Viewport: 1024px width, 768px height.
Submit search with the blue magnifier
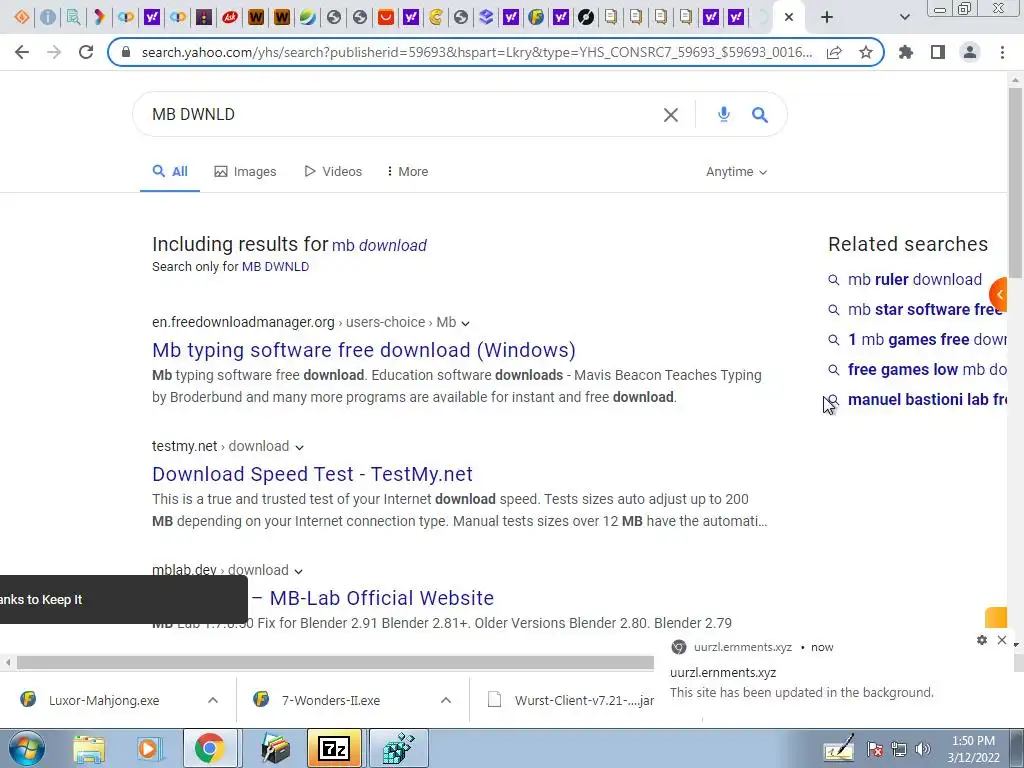pyautogui.click(x=760, y=115)
